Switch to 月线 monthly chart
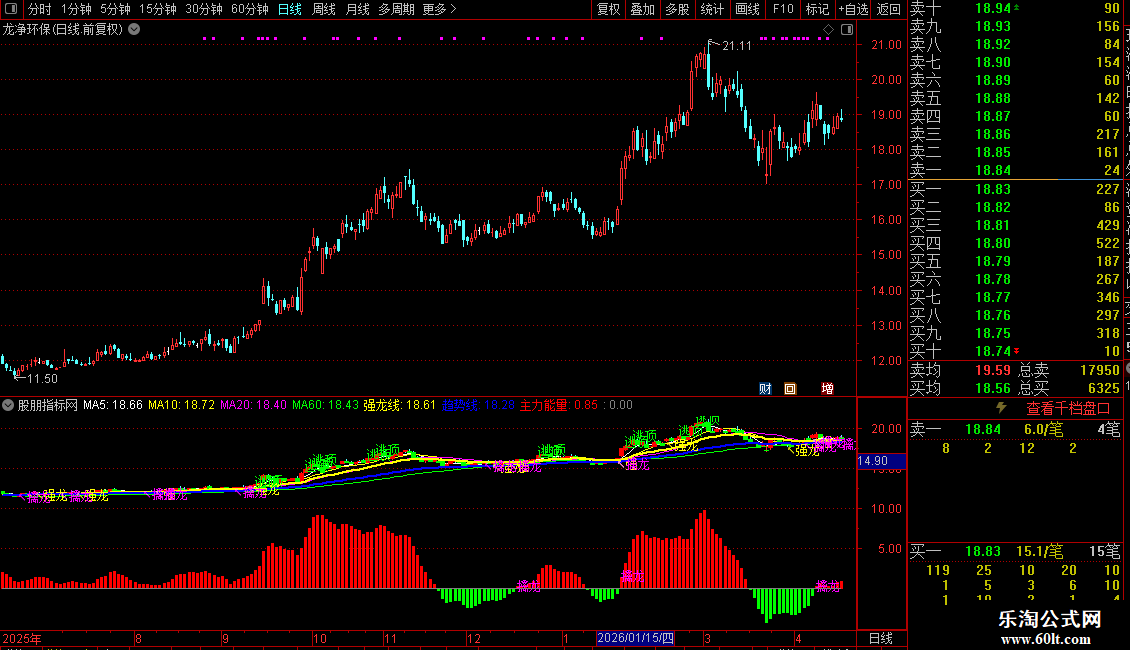This screenshot has width=1130, height=650. 357,9
